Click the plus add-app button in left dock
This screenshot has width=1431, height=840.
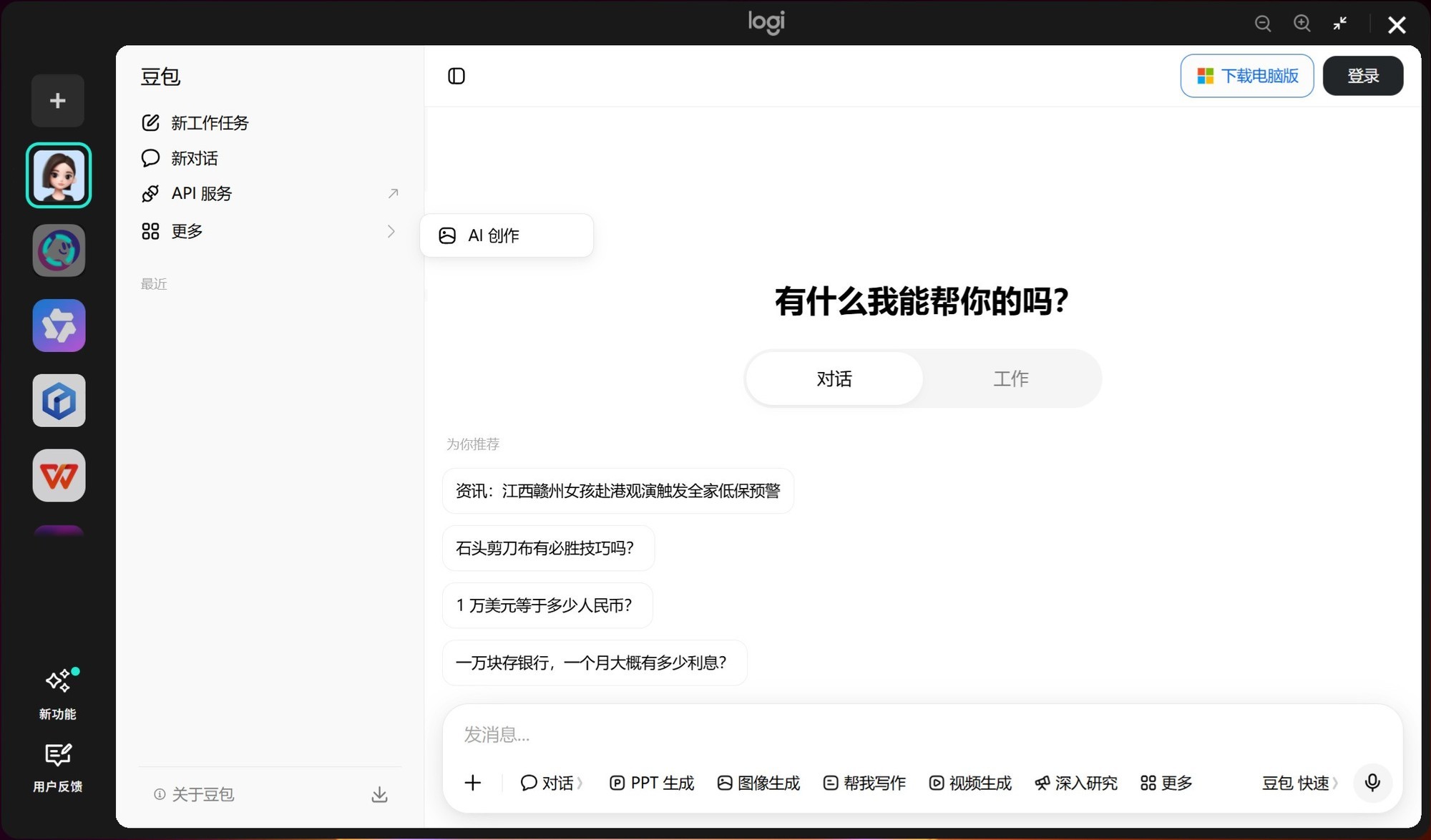click(58, 101)
